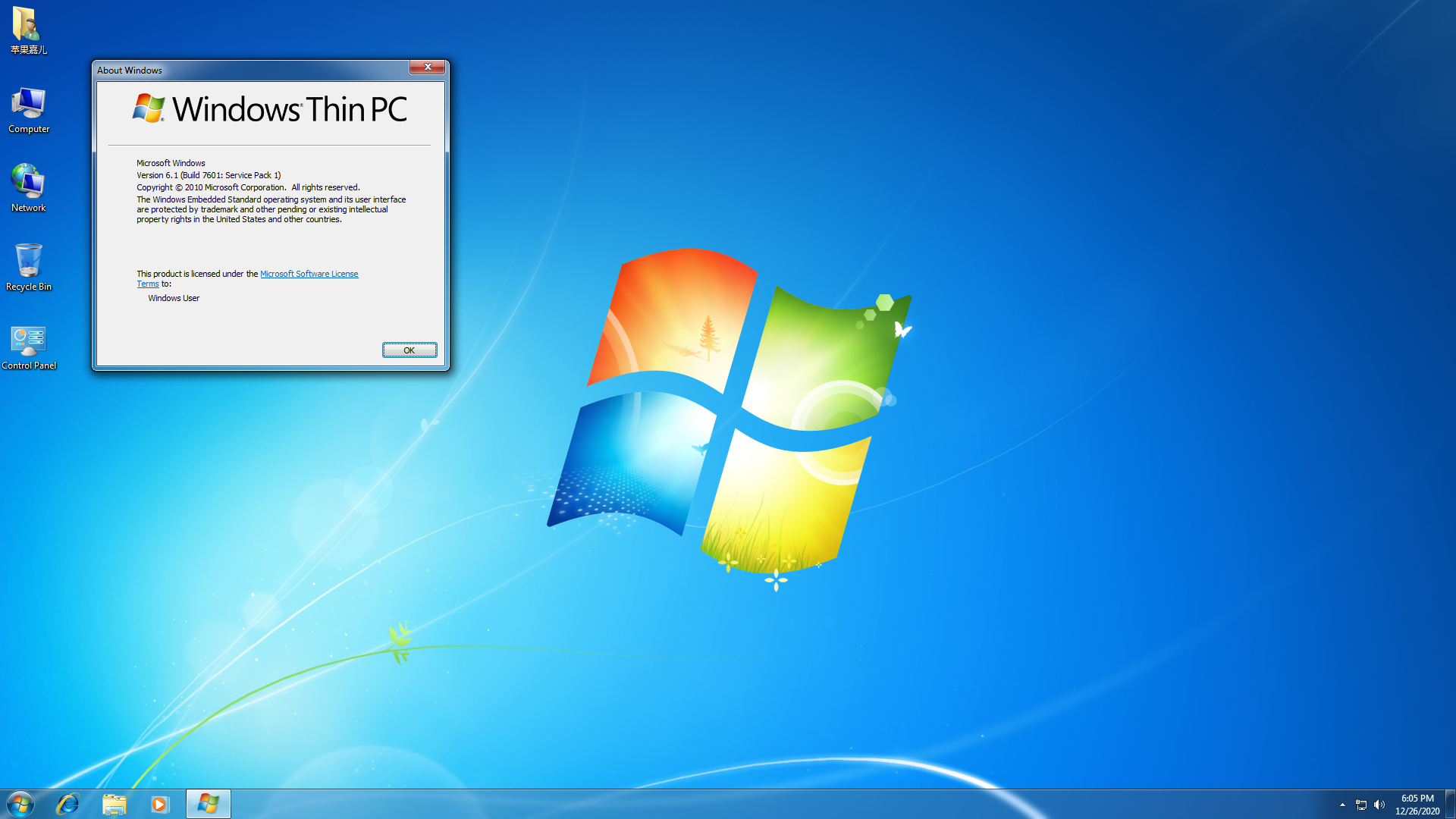Open the Microsoft Software License Terms link
Image resolution: width=1456 pixels, height=819 pixels.
(x=309, y=274)
